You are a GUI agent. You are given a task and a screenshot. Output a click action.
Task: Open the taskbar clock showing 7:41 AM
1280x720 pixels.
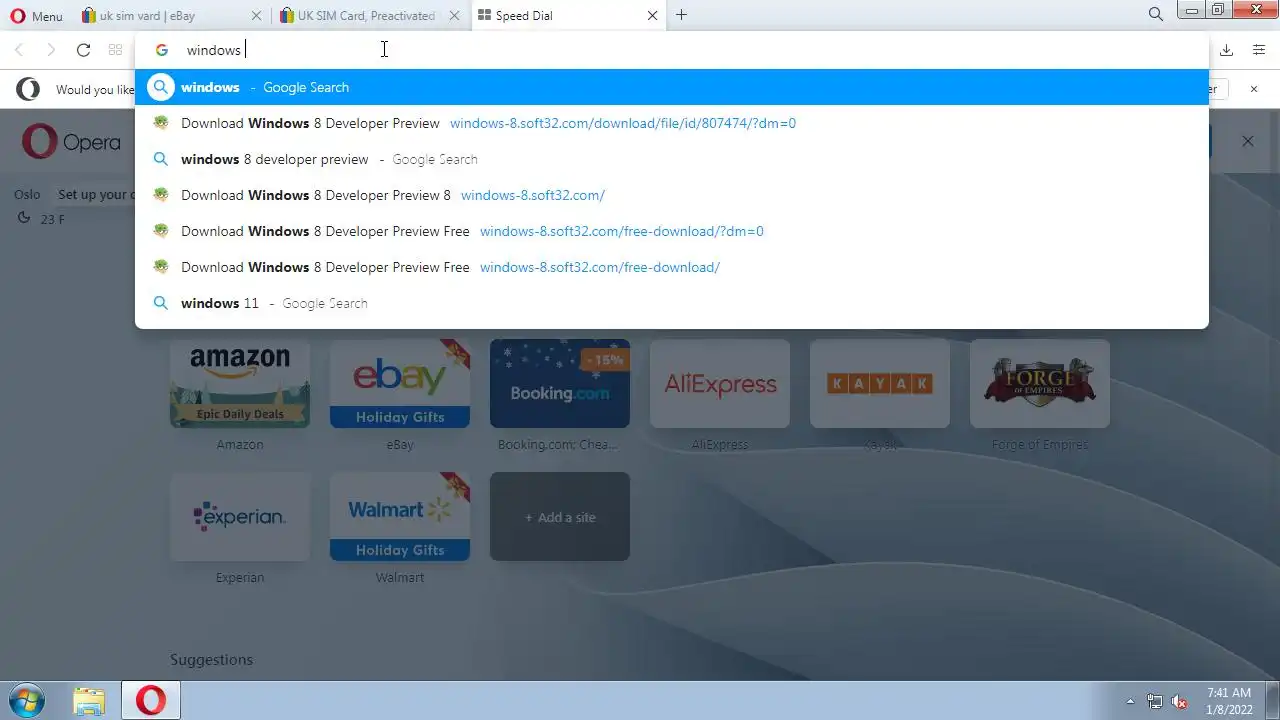[1229, 700]
